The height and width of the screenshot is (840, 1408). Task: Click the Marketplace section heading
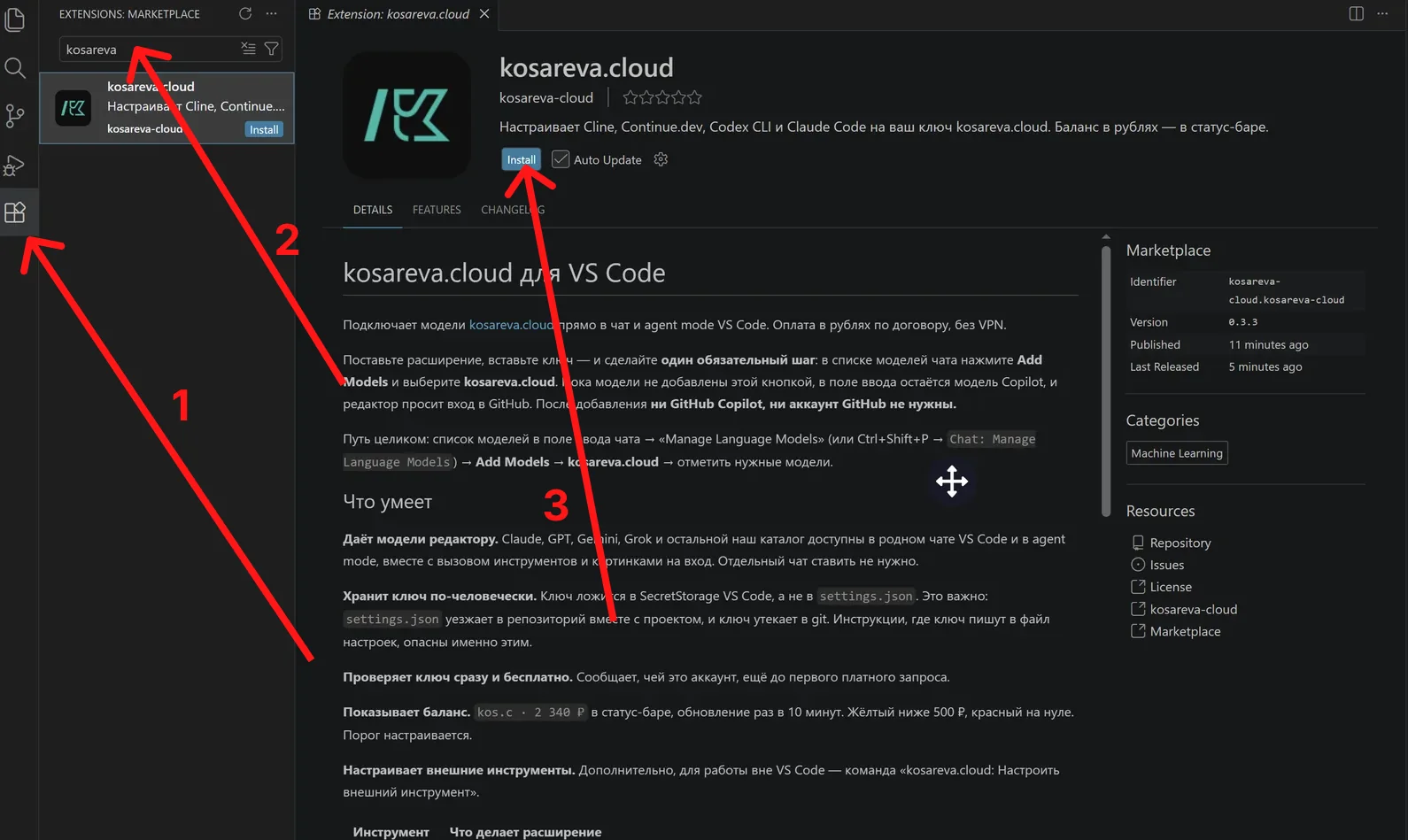1168,250
